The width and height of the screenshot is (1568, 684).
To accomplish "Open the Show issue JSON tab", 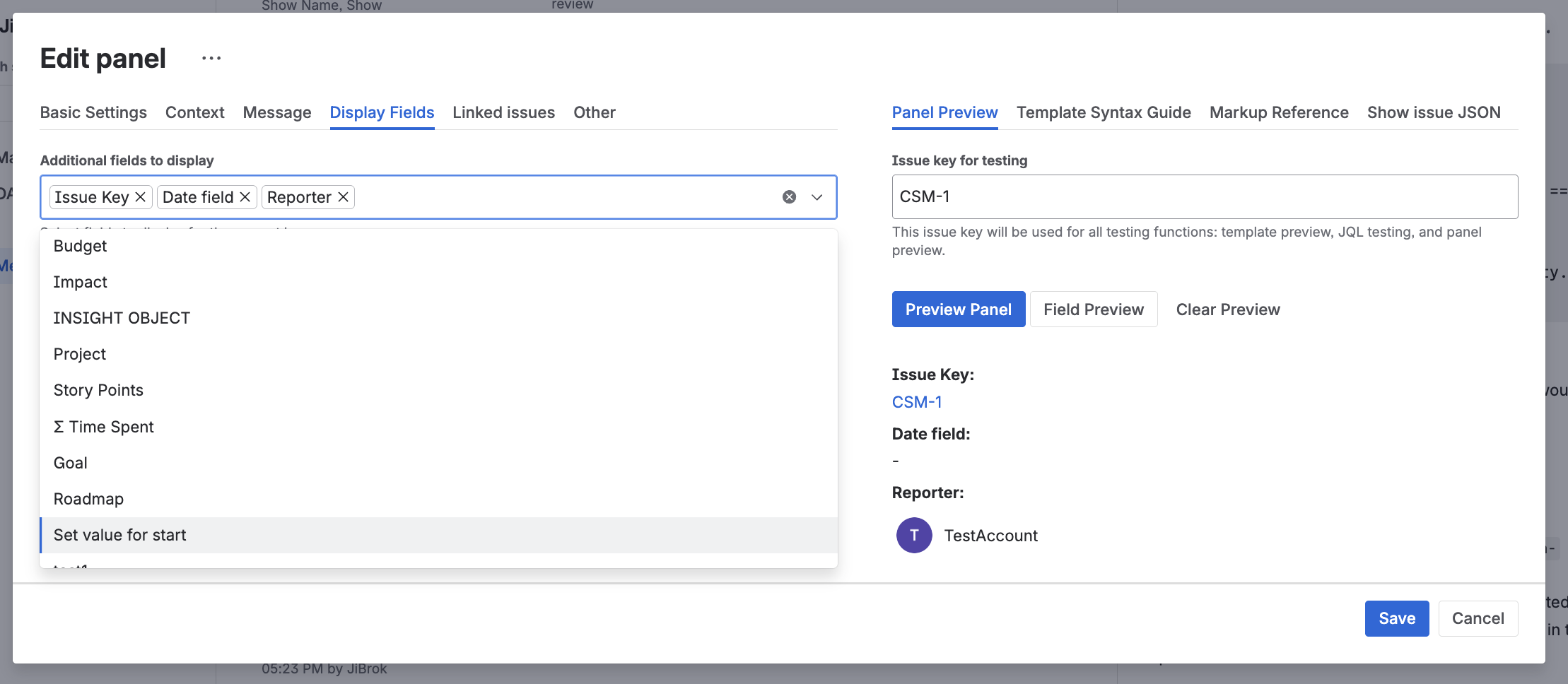I will pos(1432,112).
